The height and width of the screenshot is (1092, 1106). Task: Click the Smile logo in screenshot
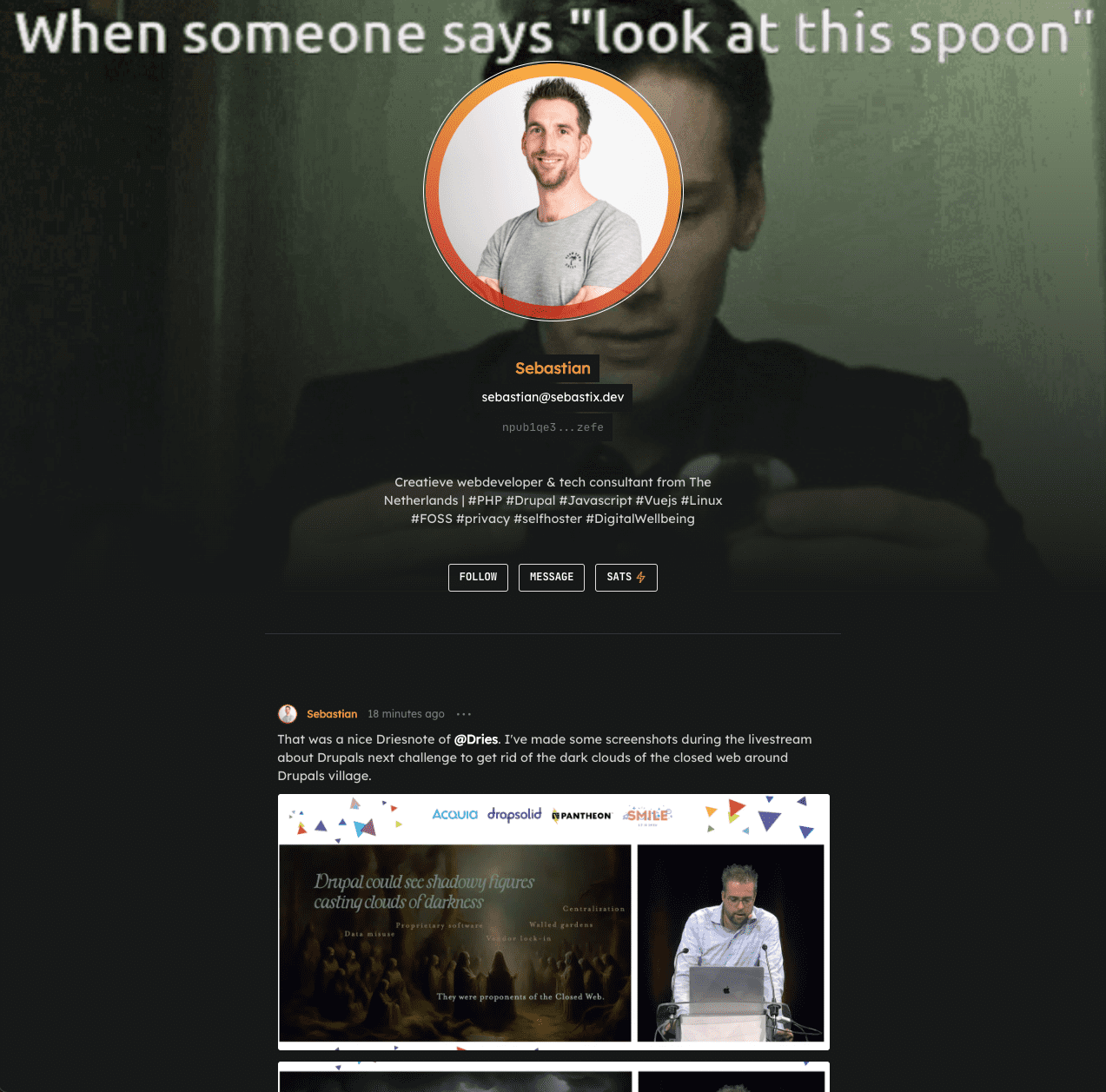[x=648, y=815]
